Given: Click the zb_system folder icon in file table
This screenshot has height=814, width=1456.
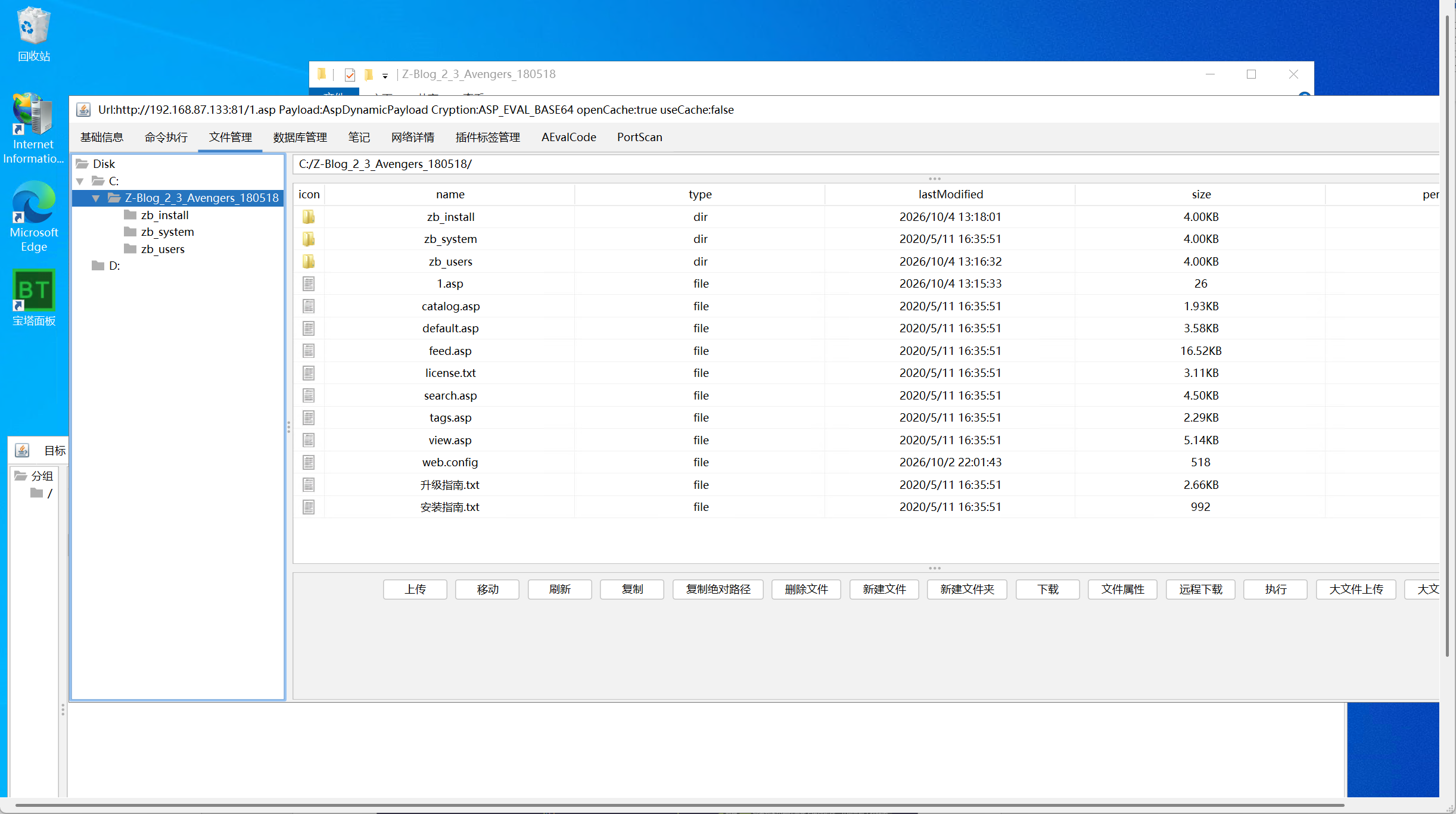Looking at the screenshot, I should click(308, 239).
